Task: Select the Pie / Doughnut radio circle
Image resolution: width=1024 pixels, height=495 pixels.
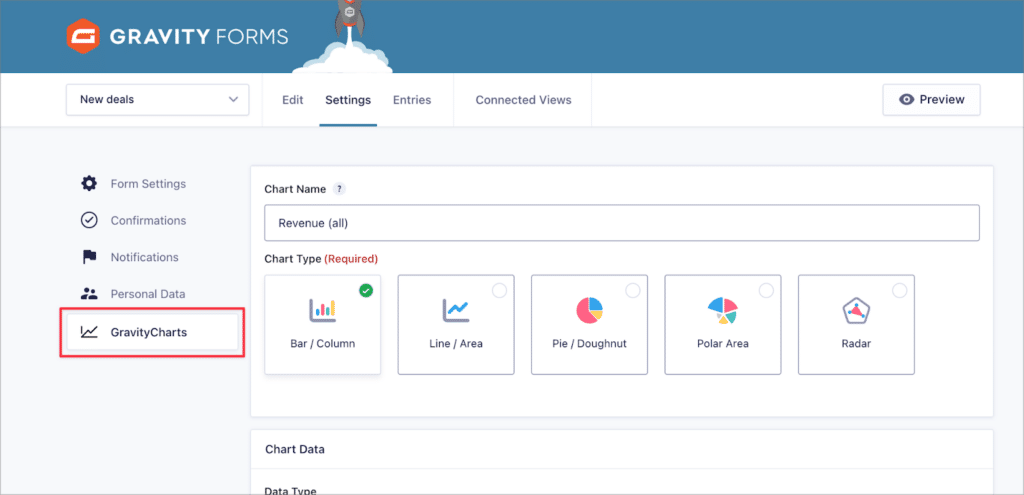Action: click(x=633, y=291)
